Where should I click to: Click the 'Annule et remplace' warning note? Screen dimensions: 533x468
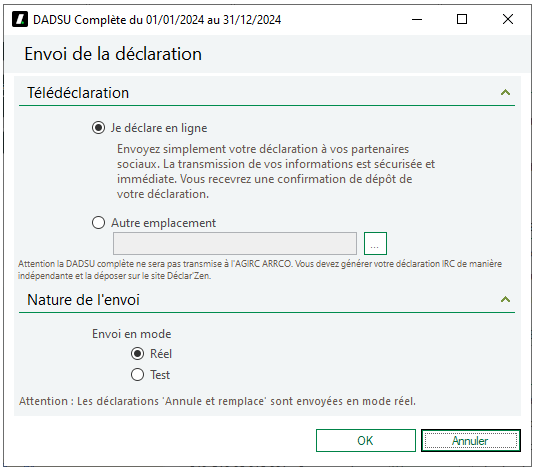[218, 401]
